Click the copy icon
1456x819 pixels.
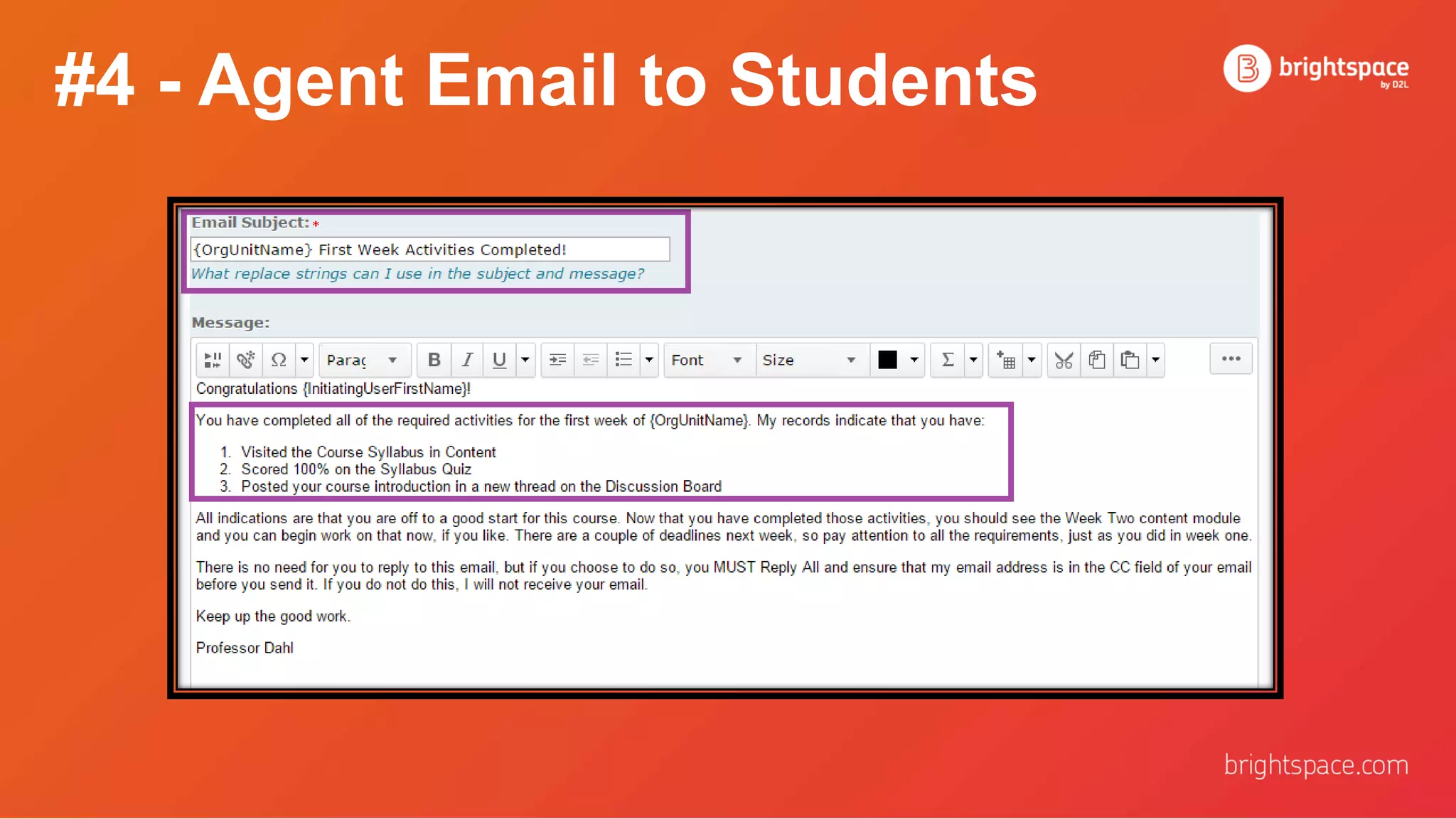coord(1097,360)
